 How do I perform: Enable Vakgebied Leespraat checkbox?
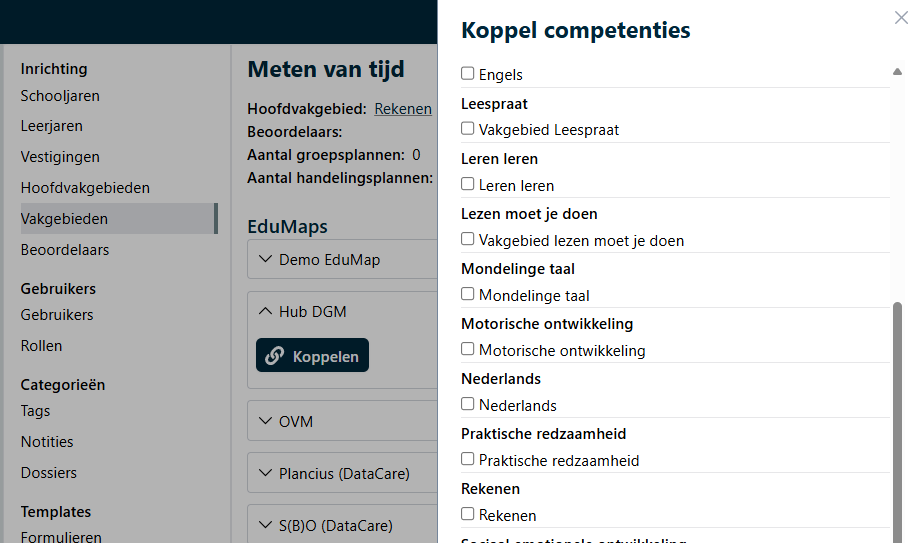pos(468,129)
